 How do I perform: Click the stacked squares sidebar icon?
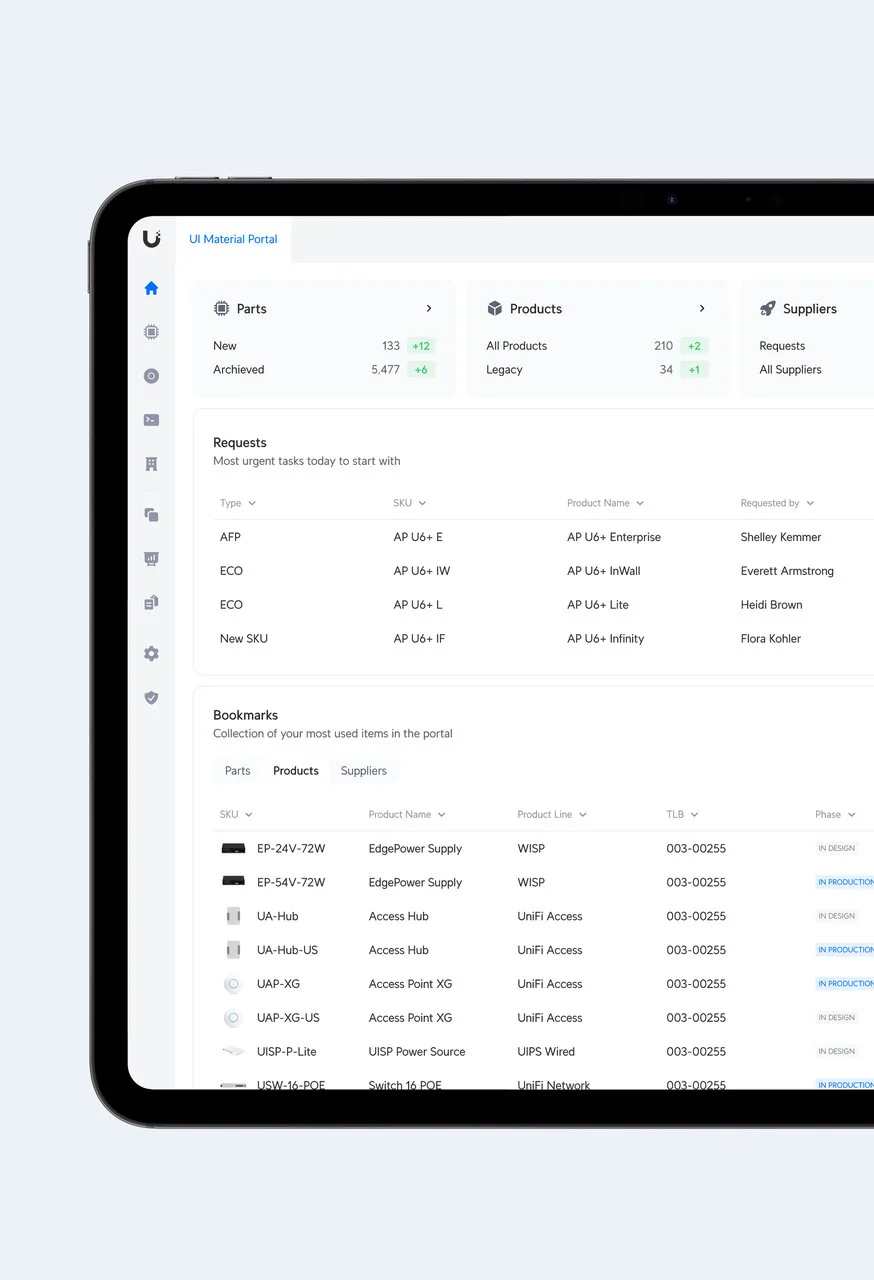[x=151, y=515]
